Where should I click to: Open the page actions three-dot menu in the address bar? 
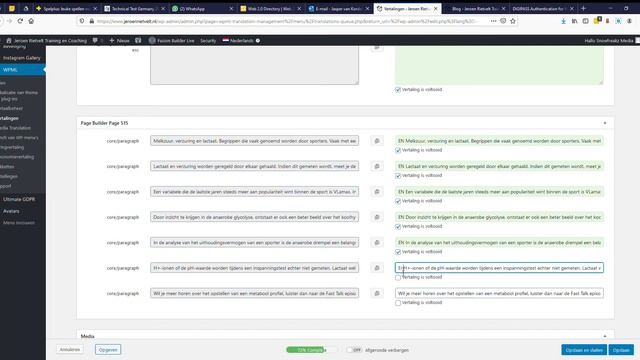coord(493,21)
